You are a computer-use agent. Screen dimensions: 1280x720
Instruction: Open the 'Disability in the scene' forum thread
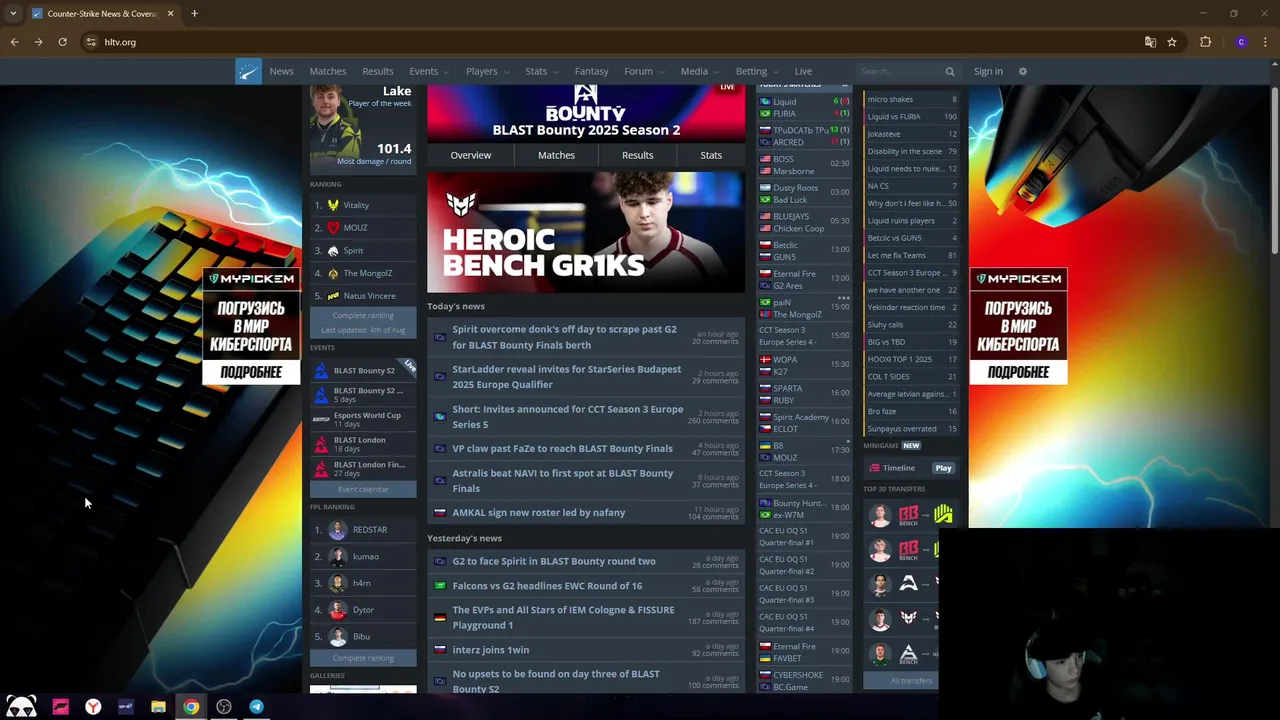click(911, 151)
